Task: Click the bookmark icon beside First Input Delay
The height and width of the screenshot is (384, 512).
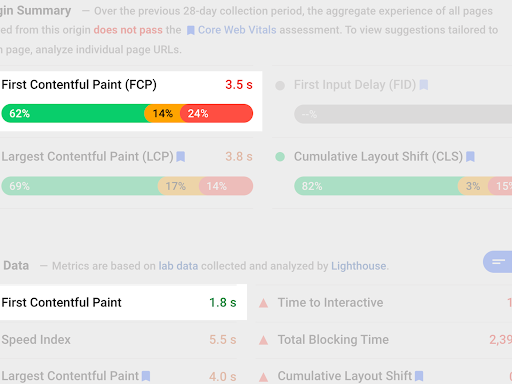Action: 424,85
